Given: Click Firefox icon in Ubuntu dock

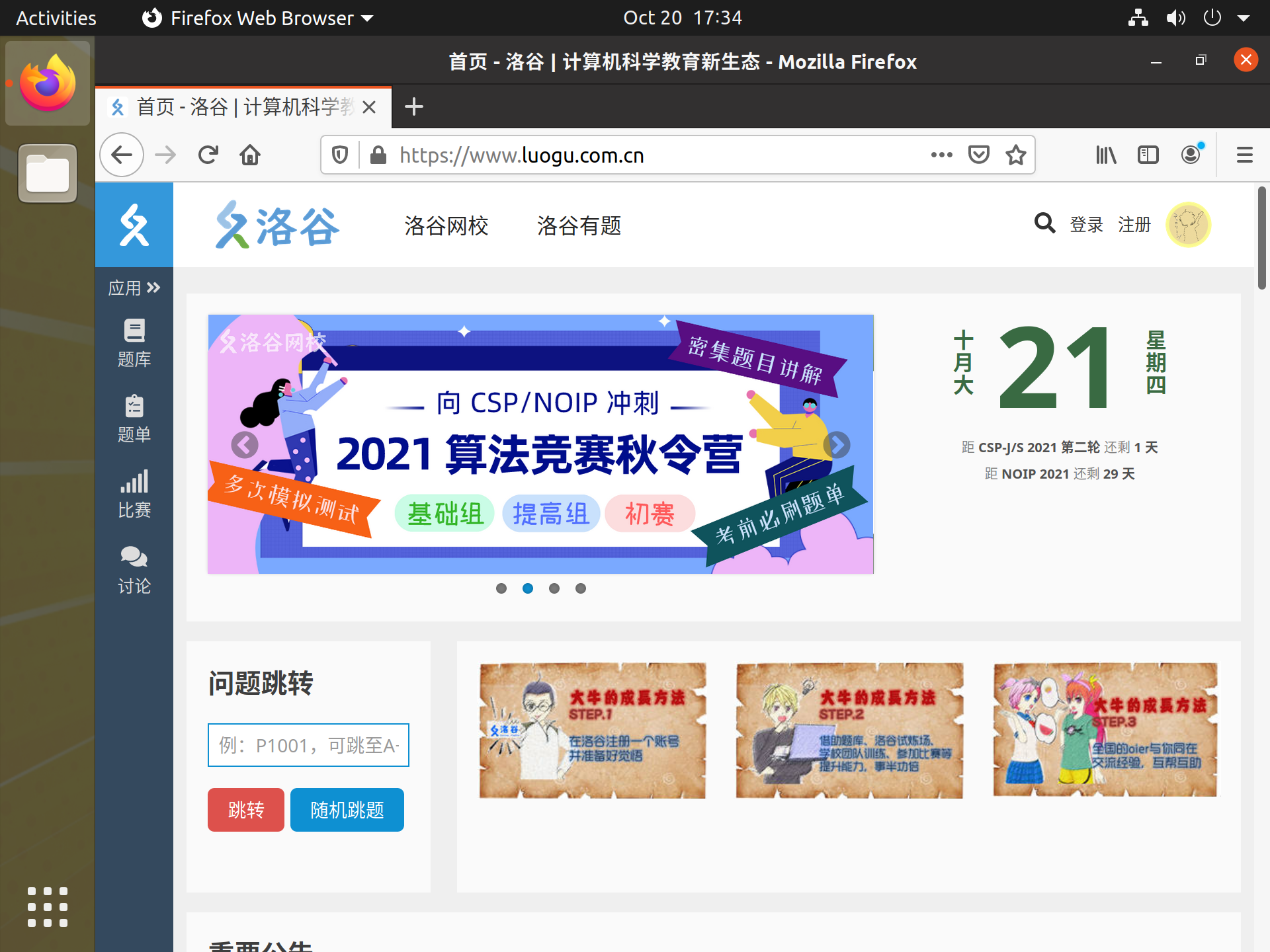Looking at the screenshot, I should coord(48,83).
